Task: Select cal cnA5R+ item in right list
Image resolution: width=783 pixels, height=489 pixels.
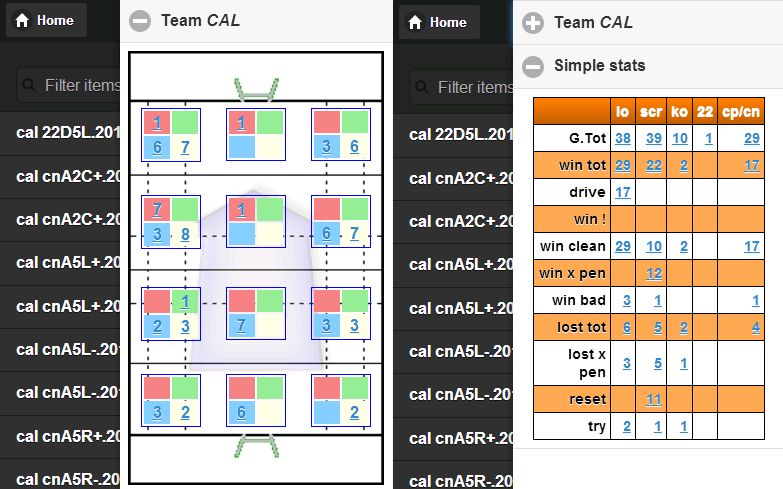Action: (x=453, y=438)
